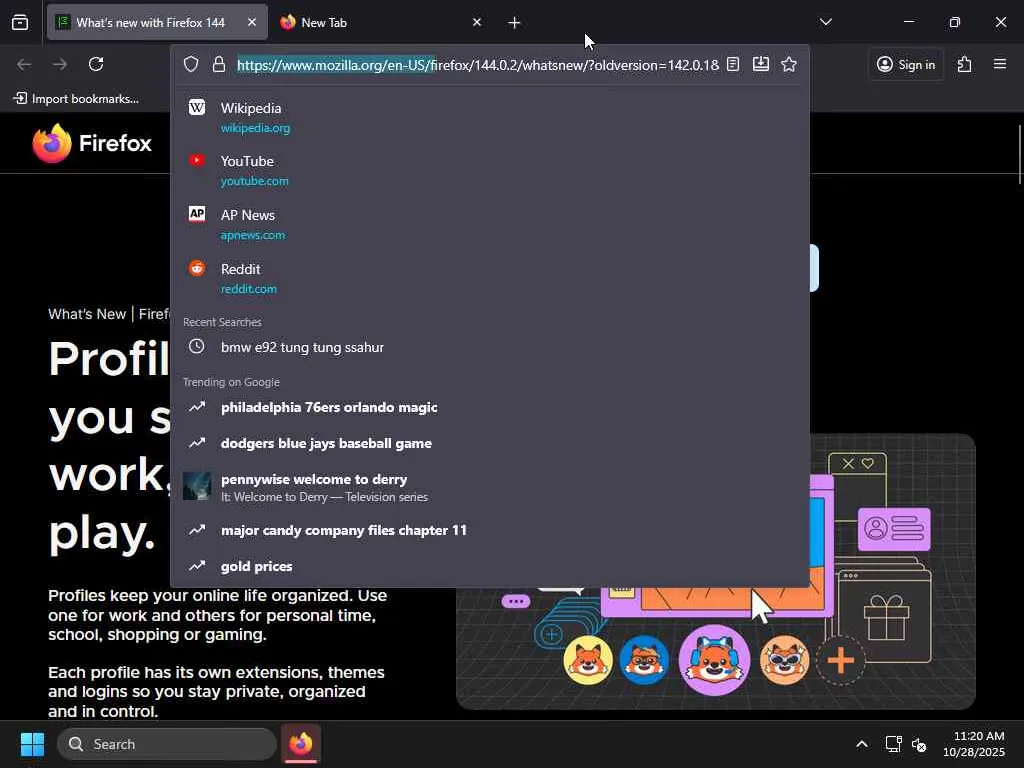This screenshot has width=1024, height=768.
Task: Close the What's new with Firefox 144 tab
Action: (251, 23)
